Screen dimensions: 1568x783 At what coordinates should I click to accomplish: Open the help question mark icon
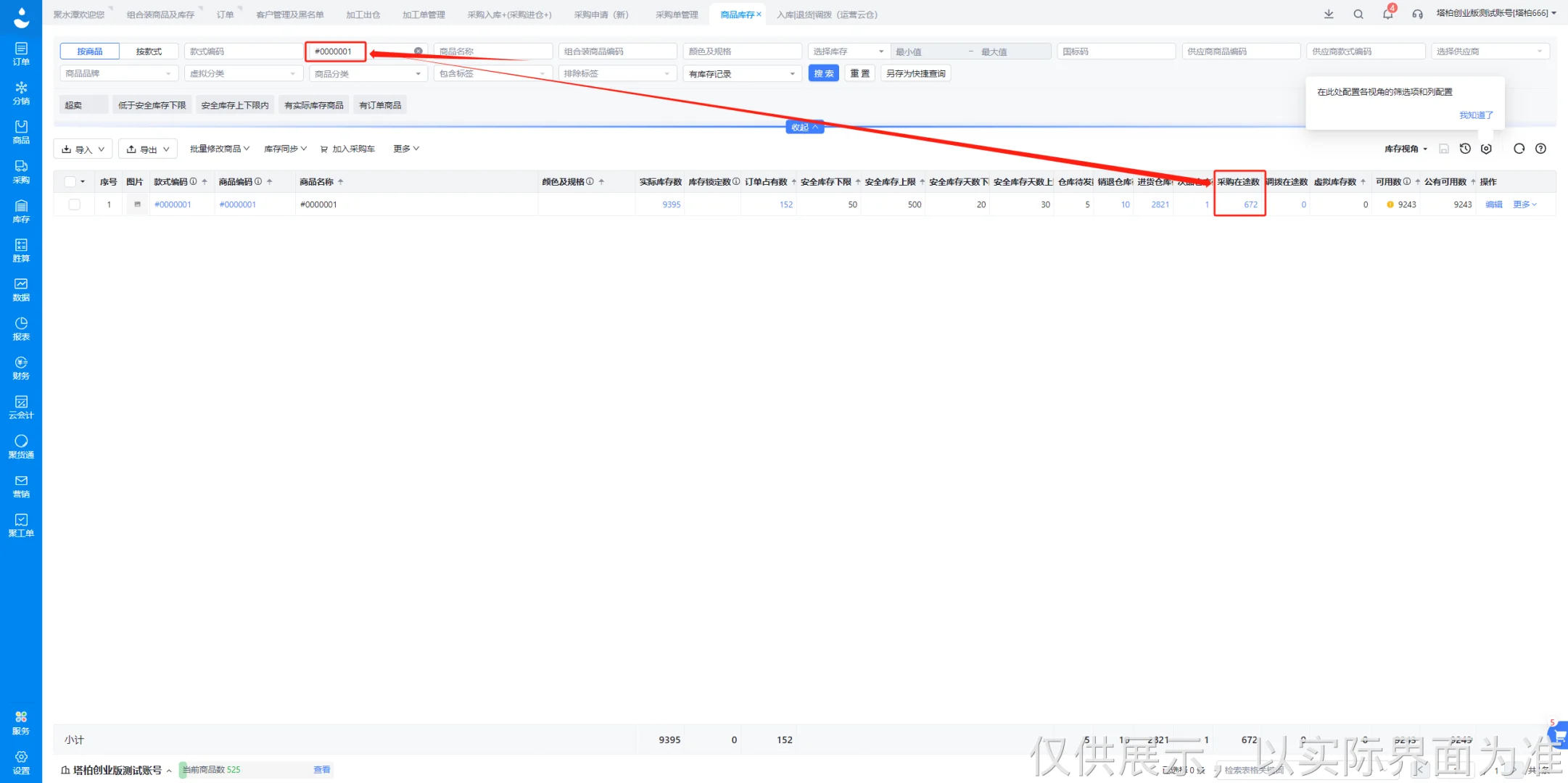1540,149
